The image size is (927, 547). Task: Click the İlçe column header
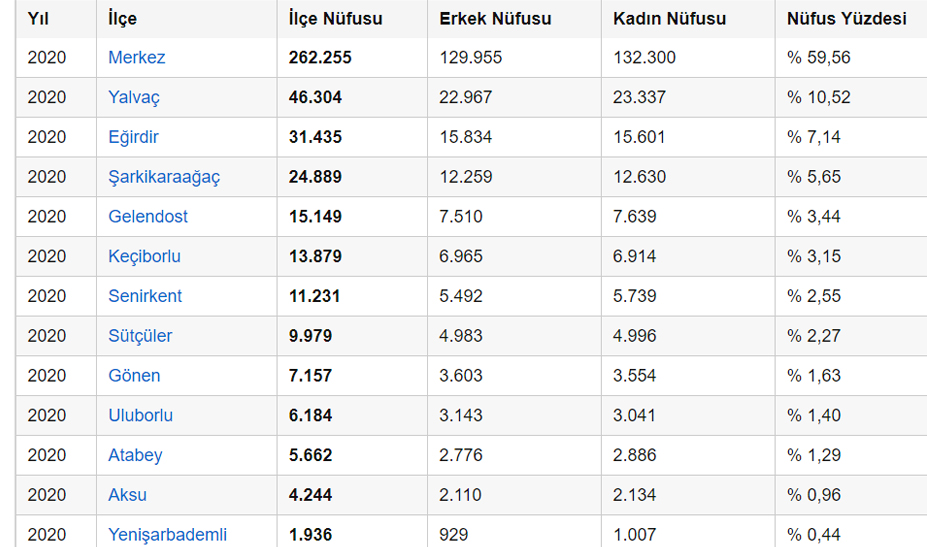tap(122, 18)
